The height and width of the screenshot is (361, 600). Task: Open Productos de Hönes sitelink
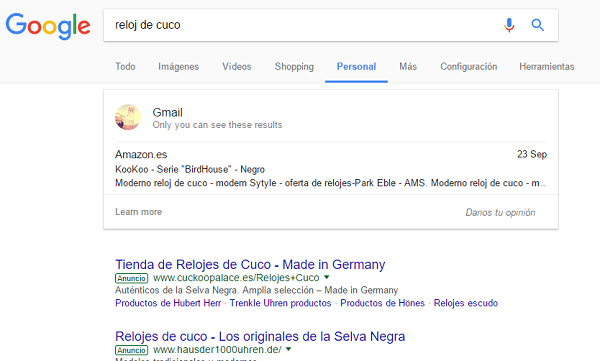[x=382, y=303]
